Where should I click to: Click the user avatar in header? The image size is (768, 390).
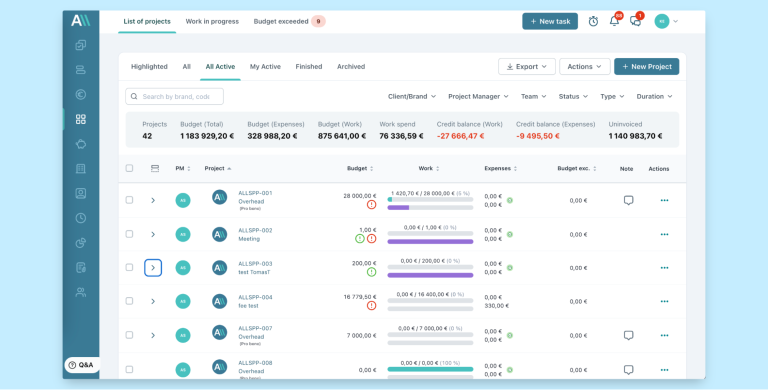[662, 21]
